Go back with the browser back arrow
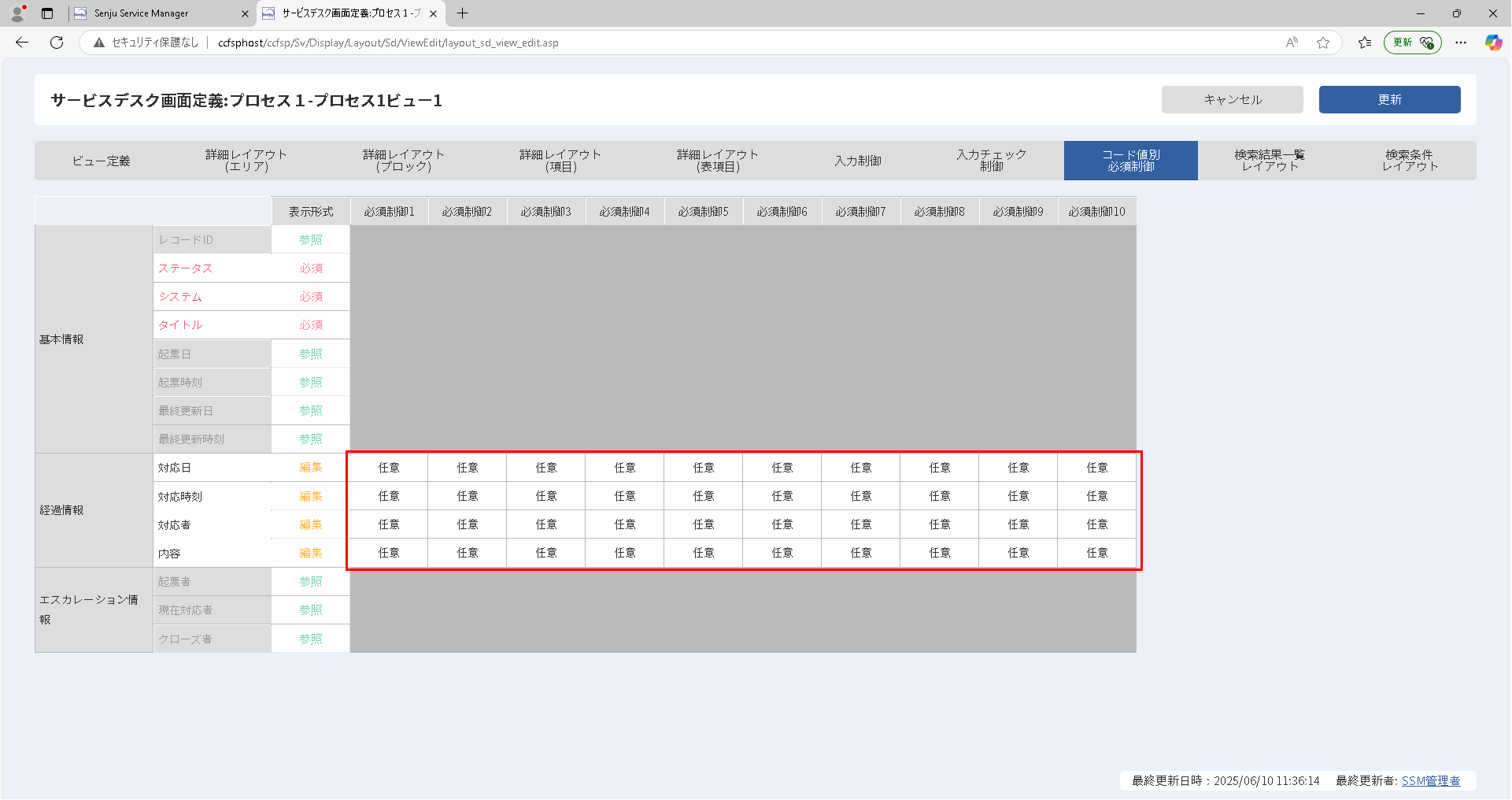Image resolution: width=1512 pixels, height=800 pixels. (x=22, y=43)
